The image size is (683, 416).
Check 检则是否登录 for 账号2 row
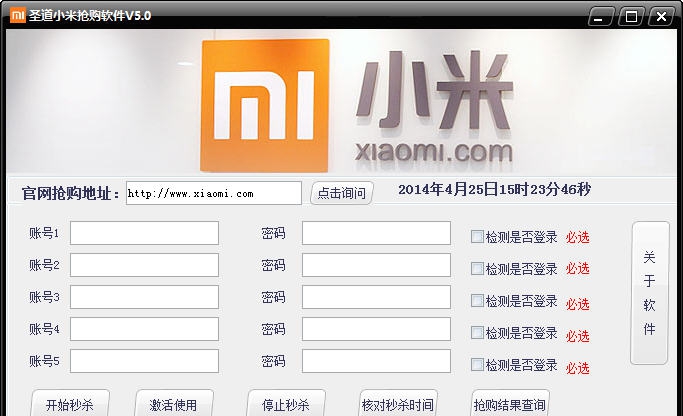(x=477, y=268)
